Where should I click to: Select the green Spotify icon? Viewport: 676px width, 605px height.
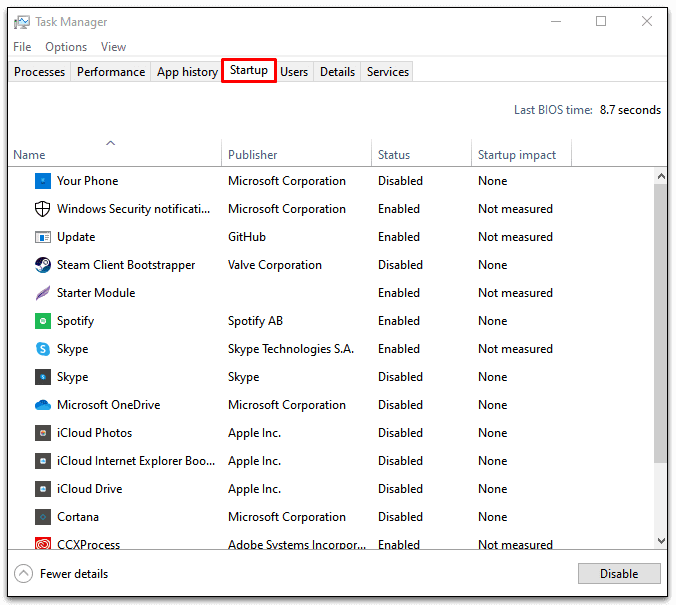(43, 321)
